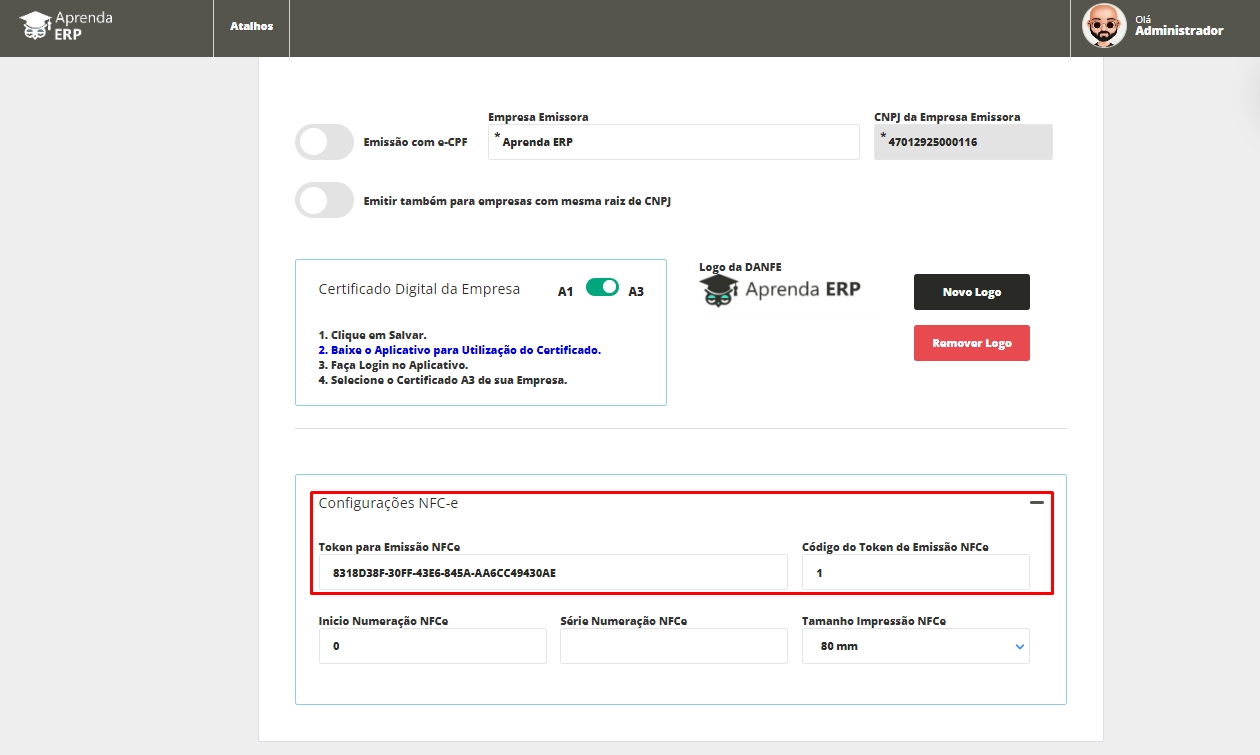This screenshot has width=1260, height=755.
Task: Click the Token para Emissão NFCe field
Action: coord(552,573)
